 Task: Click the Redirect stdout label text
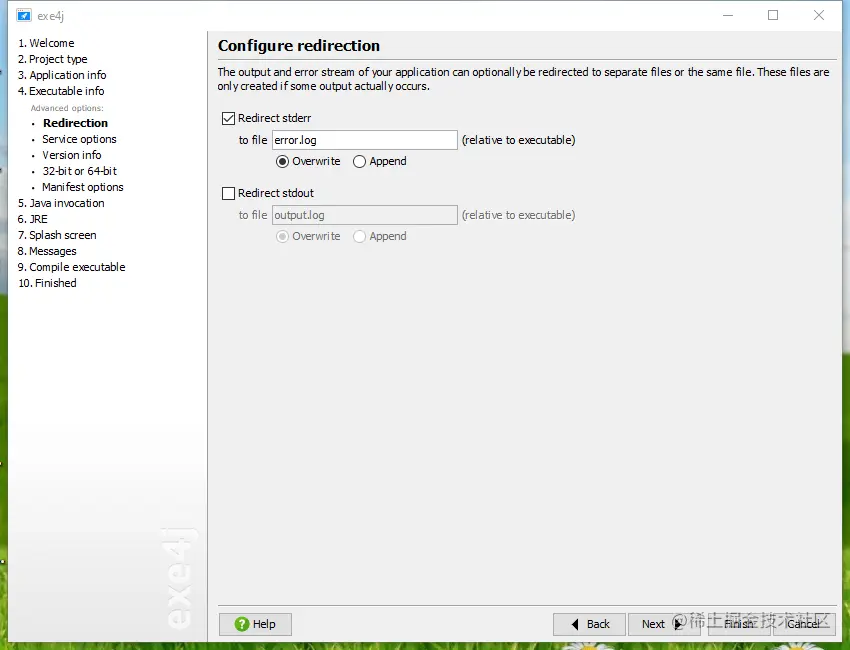pyautogui.click(x=276, y=193)
